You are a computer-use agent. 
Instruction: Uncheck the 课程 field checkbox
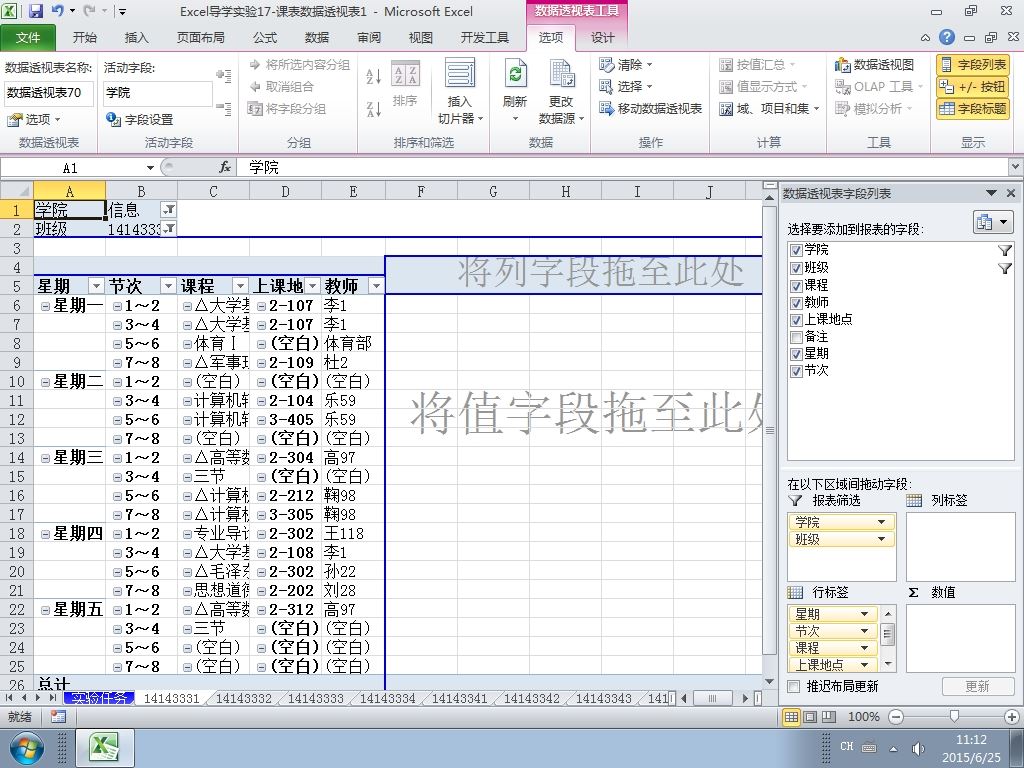796,285
